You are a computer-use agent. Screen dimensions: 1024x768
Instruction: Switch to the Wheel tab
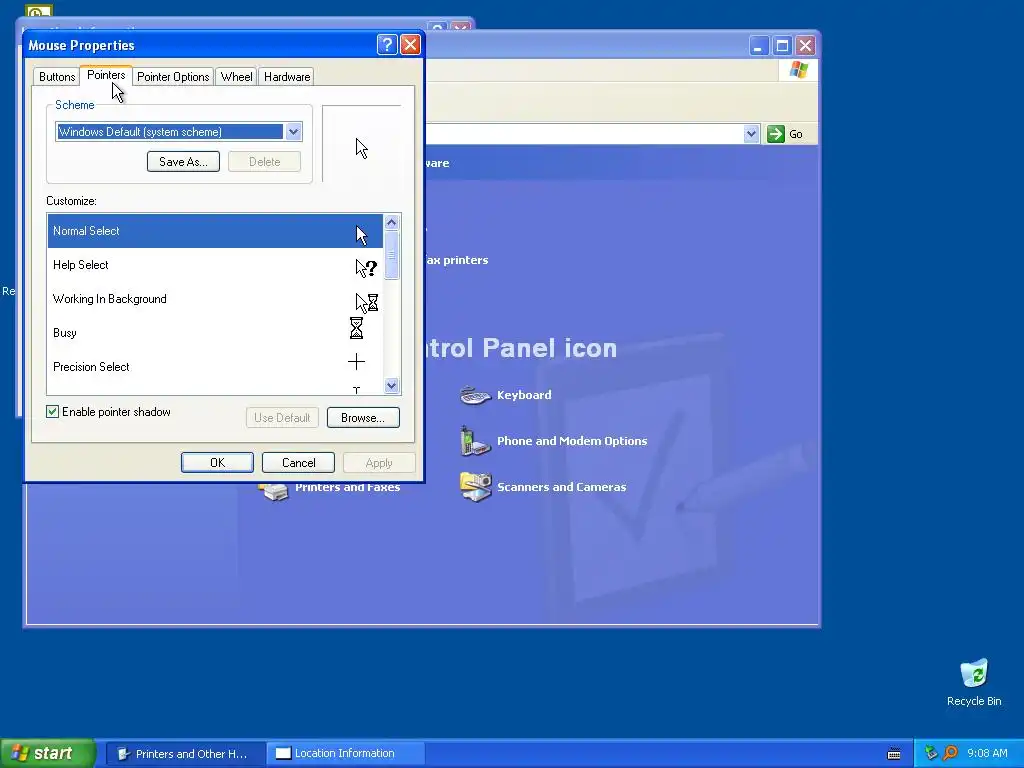pyautogui.click(x=236, y=76)
